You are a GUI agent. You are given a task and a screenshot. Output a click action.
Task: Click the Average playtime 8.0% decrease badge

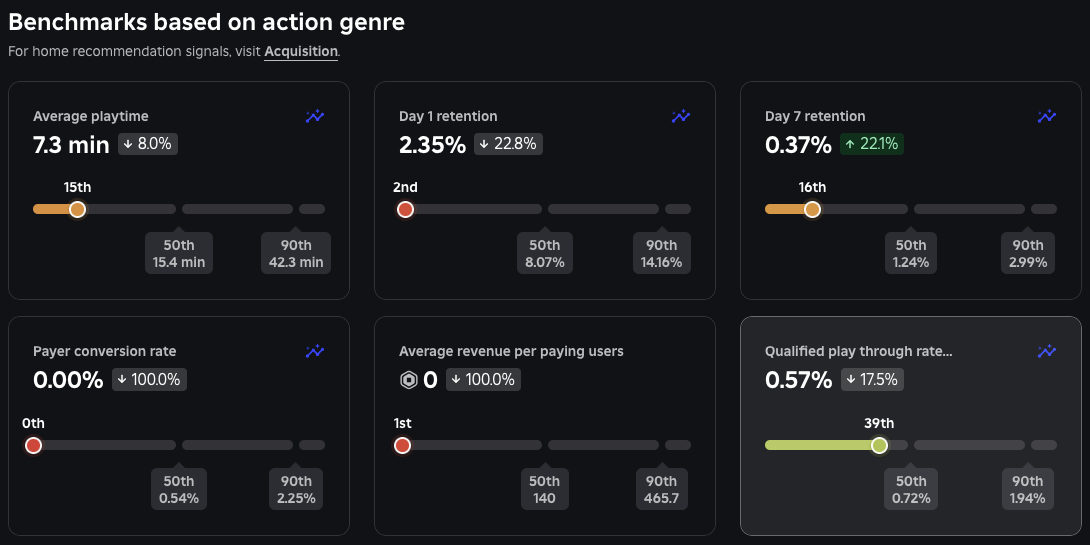point(147,144)
